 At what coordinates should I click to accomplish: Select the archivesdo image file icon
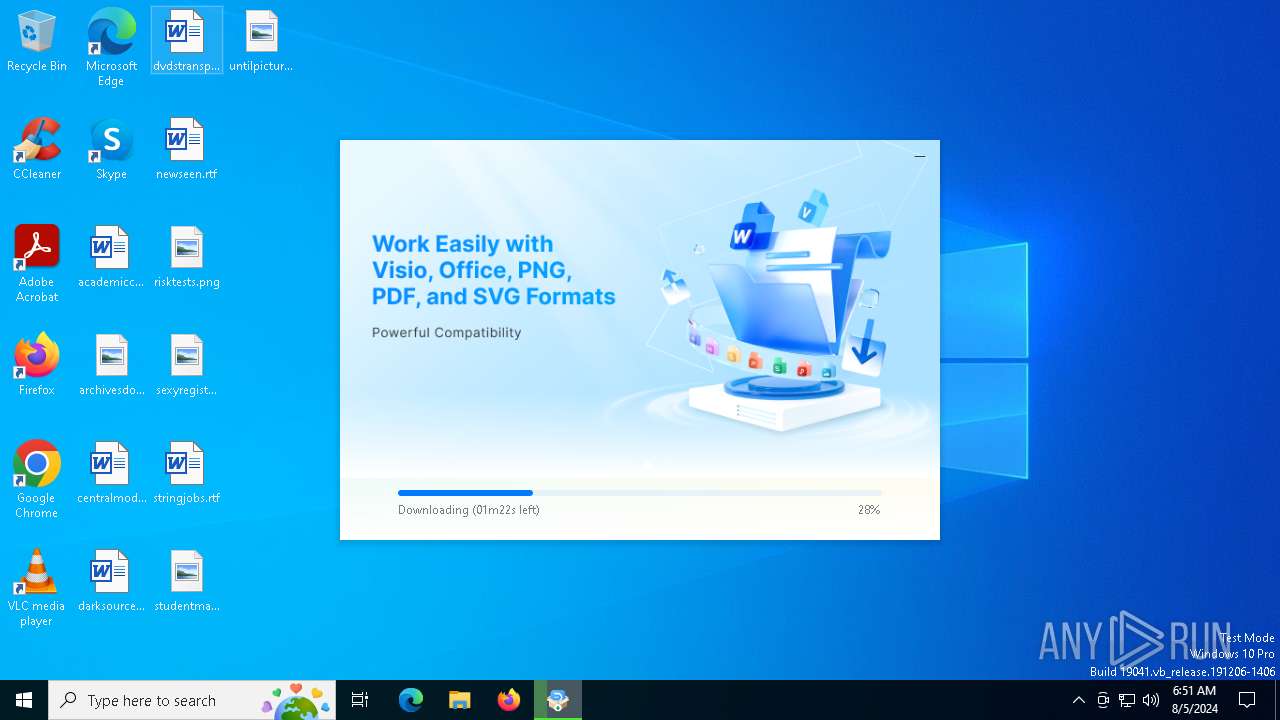point(111,366)
